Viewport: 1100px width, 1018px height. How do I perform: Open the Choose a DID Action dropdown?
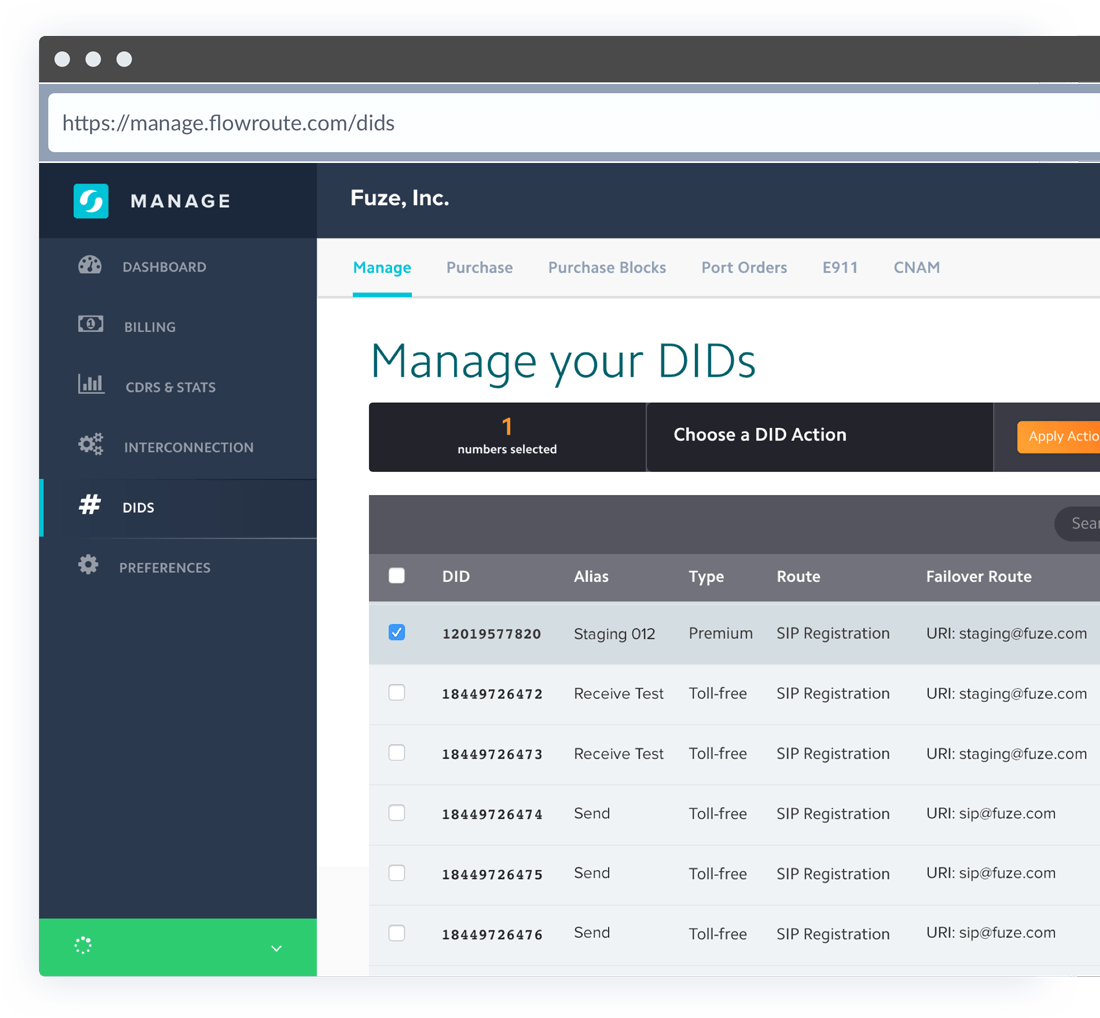(x=819, y=436)
